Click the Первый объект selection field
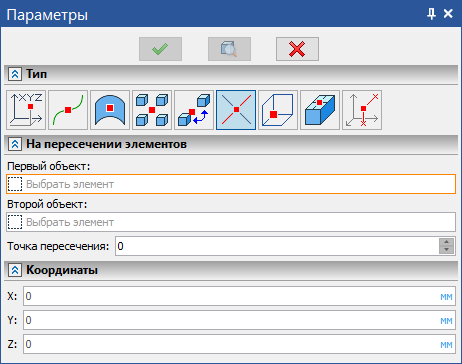The image size is (462, 364). coord(231,184)
